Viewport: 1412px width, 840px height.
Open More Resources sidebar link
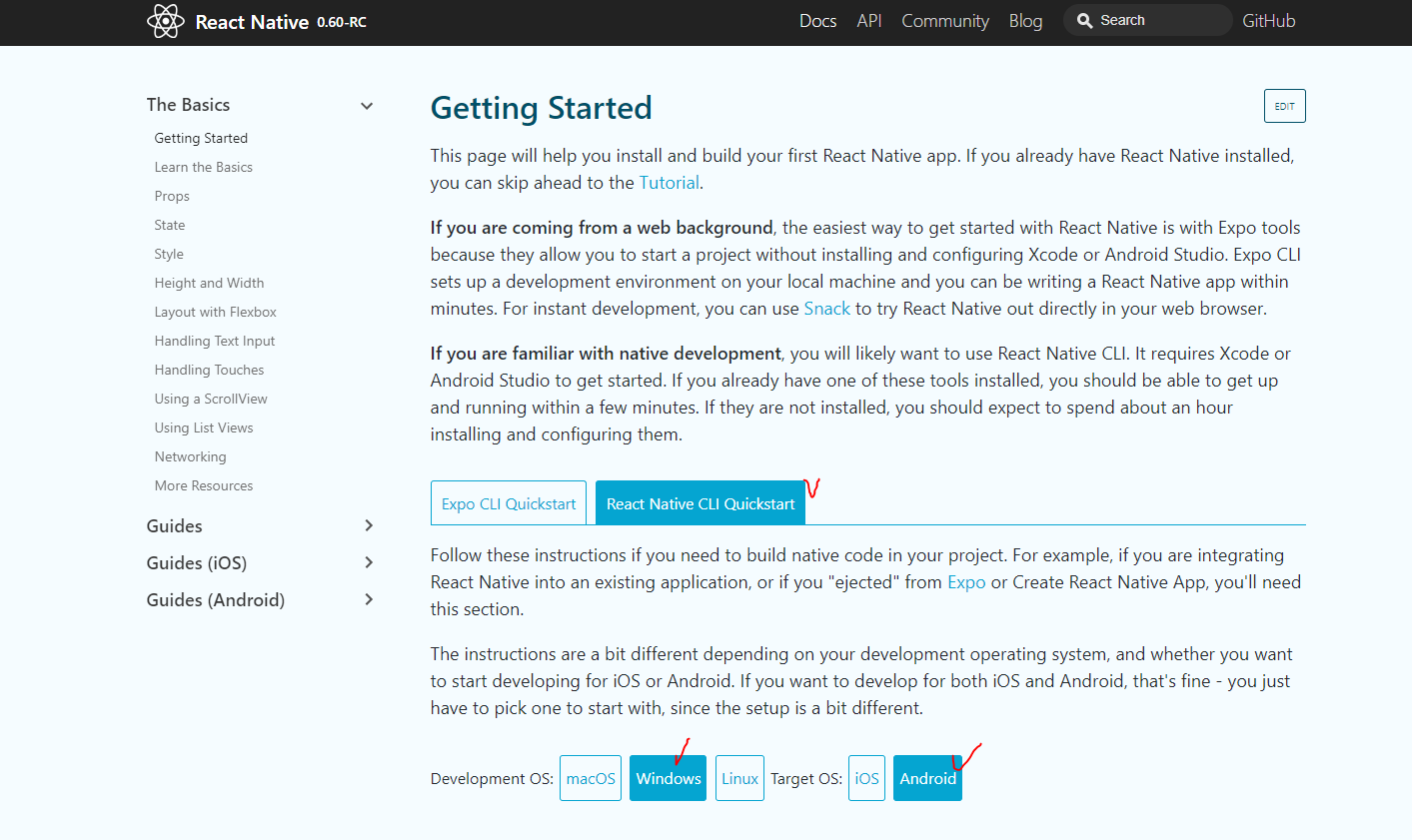click(204, 485)
